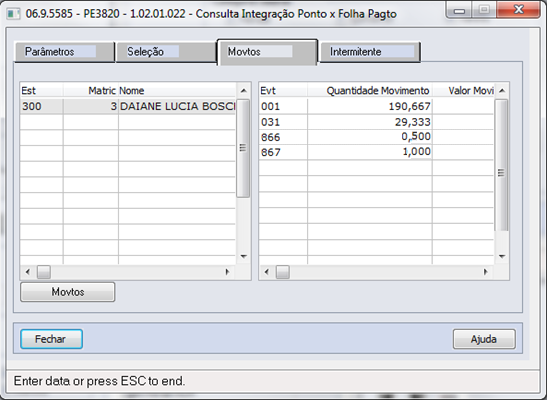Click left arrow of employee grid horizontal scrollbar
Viewport: 554px width, 404px height.
[x=28, y=272]
